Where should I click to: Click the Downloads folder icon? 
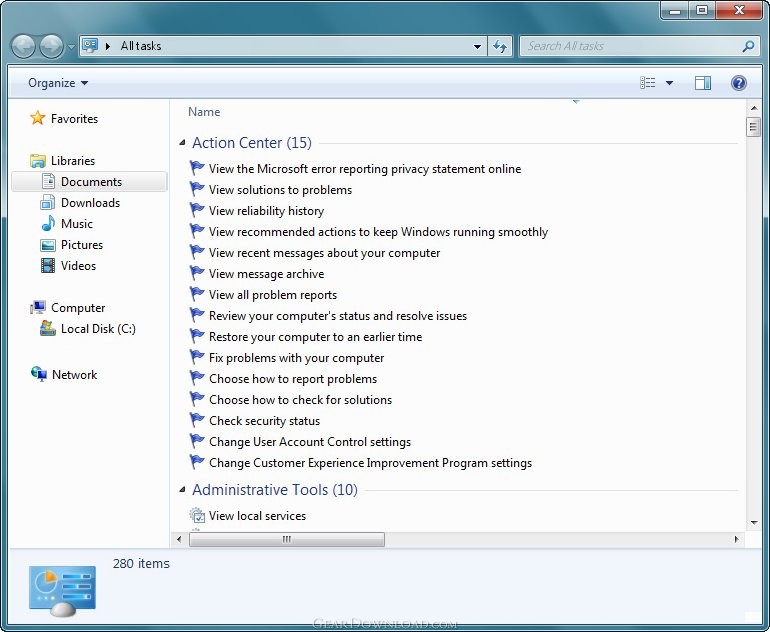click(48, 202)
